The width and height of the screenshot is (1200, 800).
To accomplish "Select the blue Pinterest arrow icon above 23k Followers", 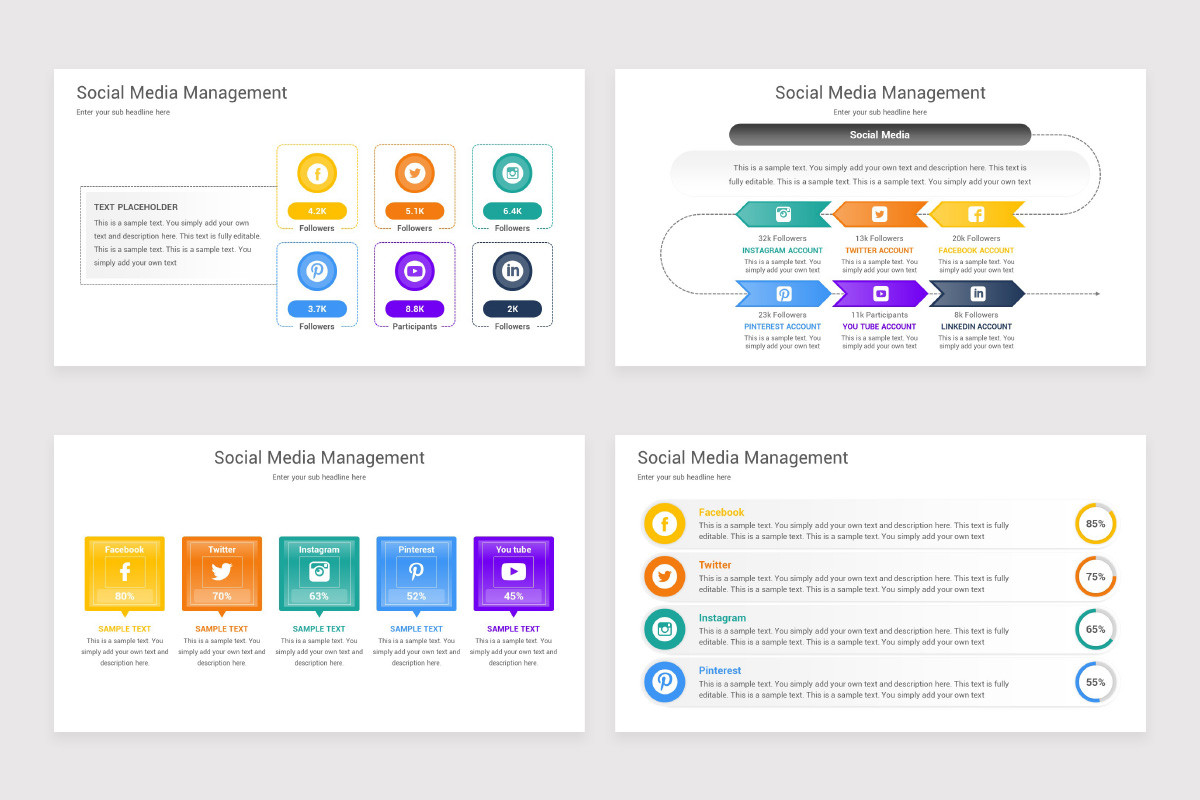I will [783, 294].
